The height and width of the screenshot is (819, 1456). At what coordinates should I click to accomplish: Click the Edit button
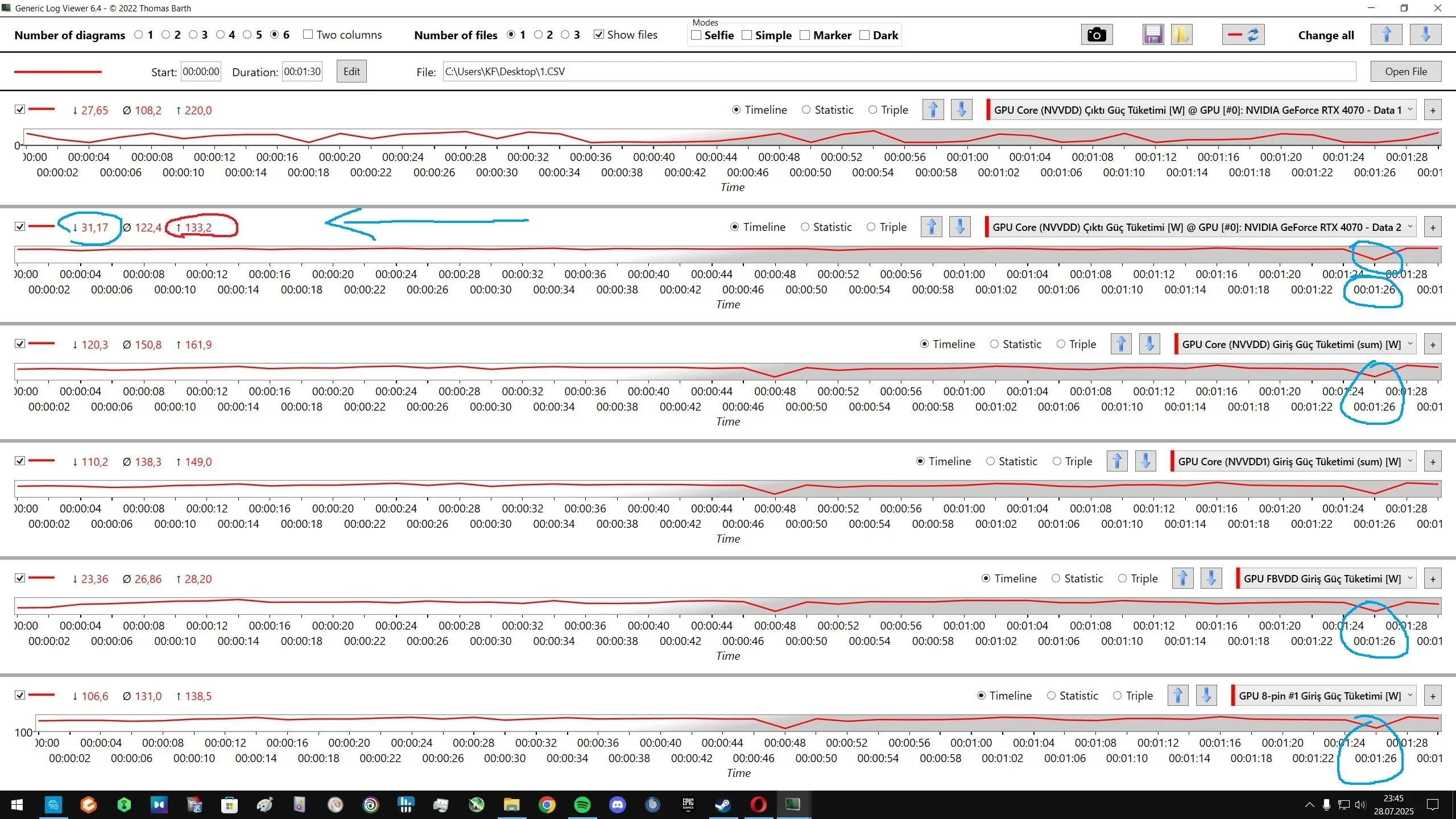(x=351, y=72)
